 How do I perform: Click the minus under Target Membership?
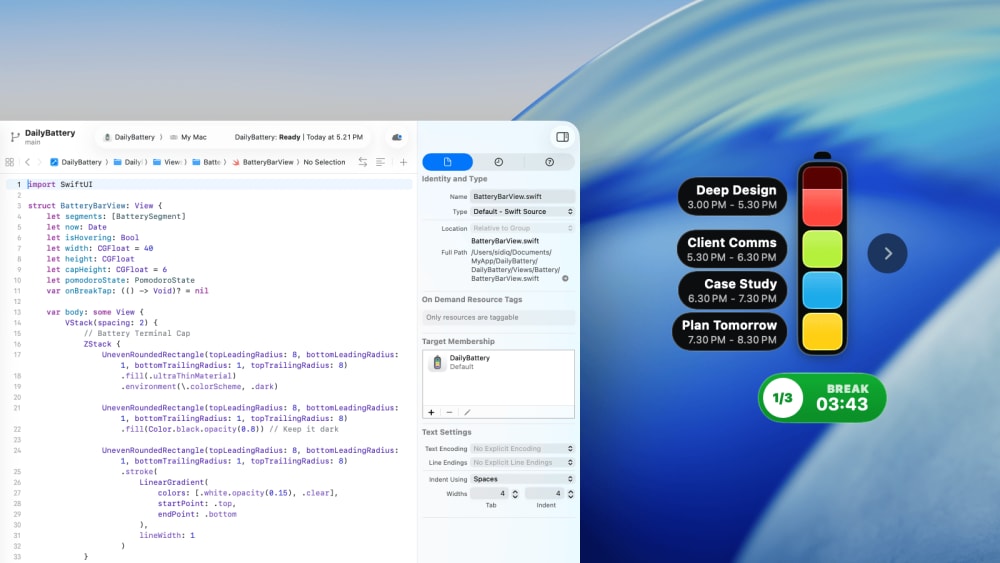click(x=449, y=412)
